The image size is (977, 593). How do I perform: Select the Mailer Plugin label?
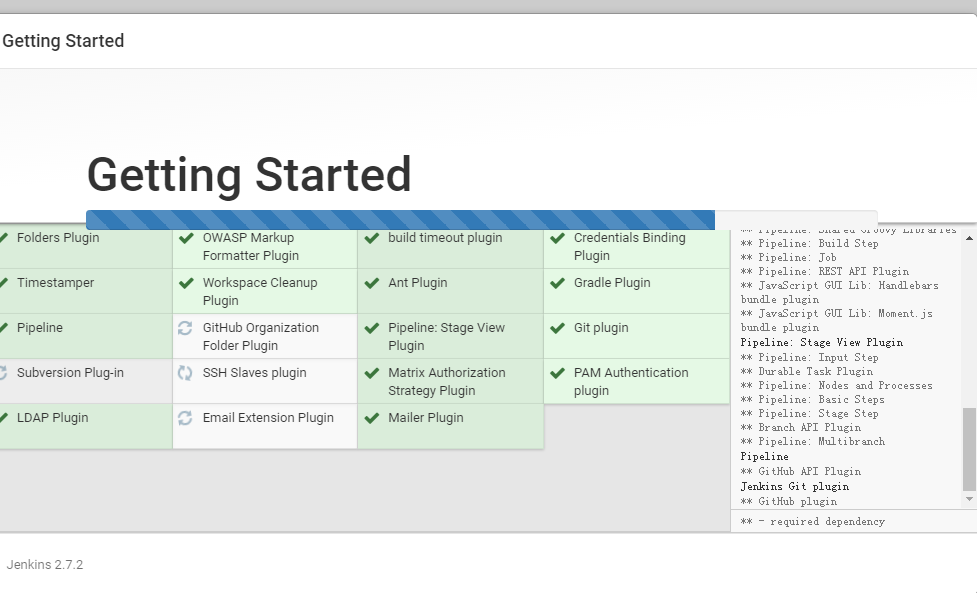tap(426, 417)
